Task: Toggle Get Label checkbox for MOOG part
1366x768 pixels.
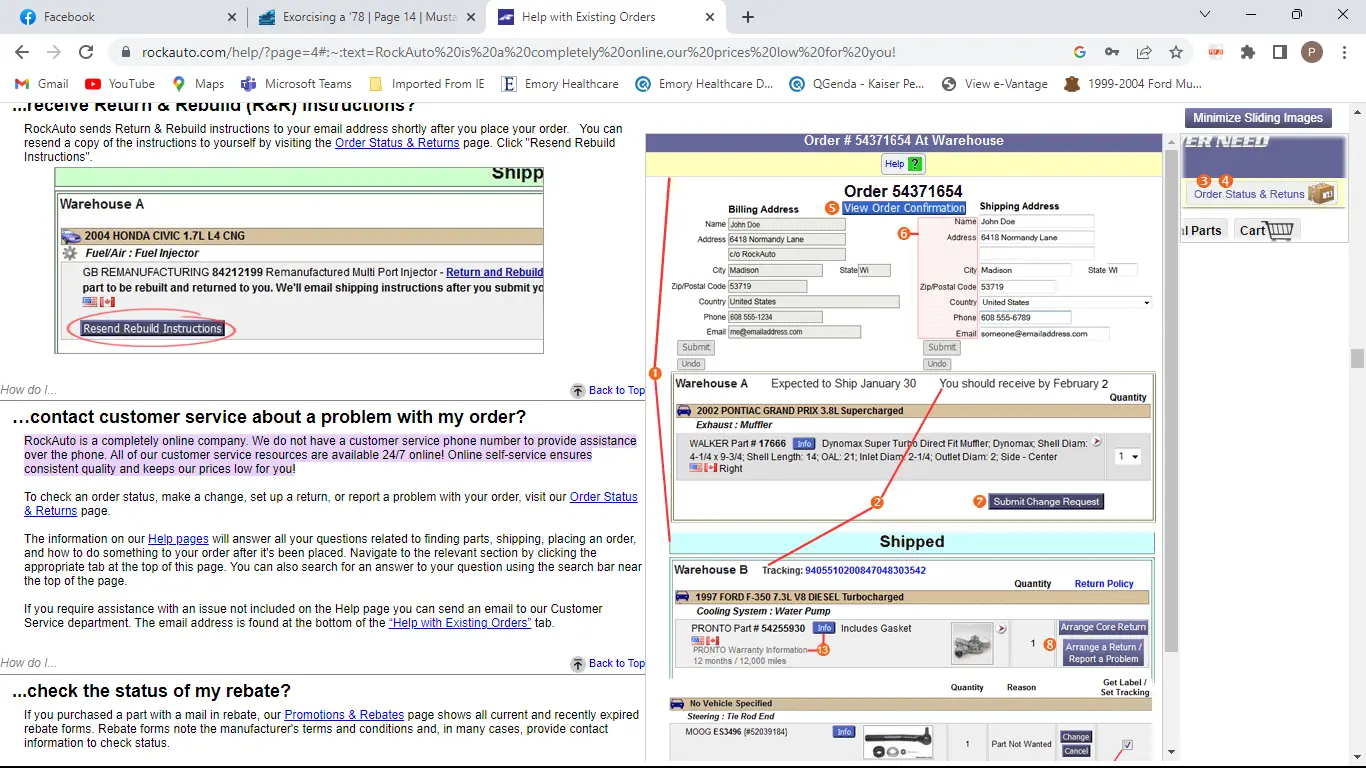Action: [1127, 745]
